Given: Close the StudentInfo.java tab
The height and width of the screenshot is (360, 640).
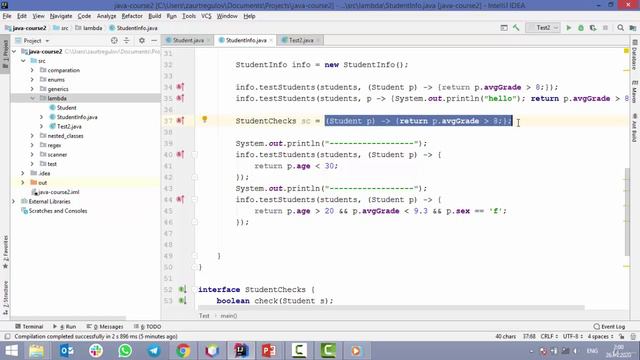Looking at the screenshot, I should point(271,40).
